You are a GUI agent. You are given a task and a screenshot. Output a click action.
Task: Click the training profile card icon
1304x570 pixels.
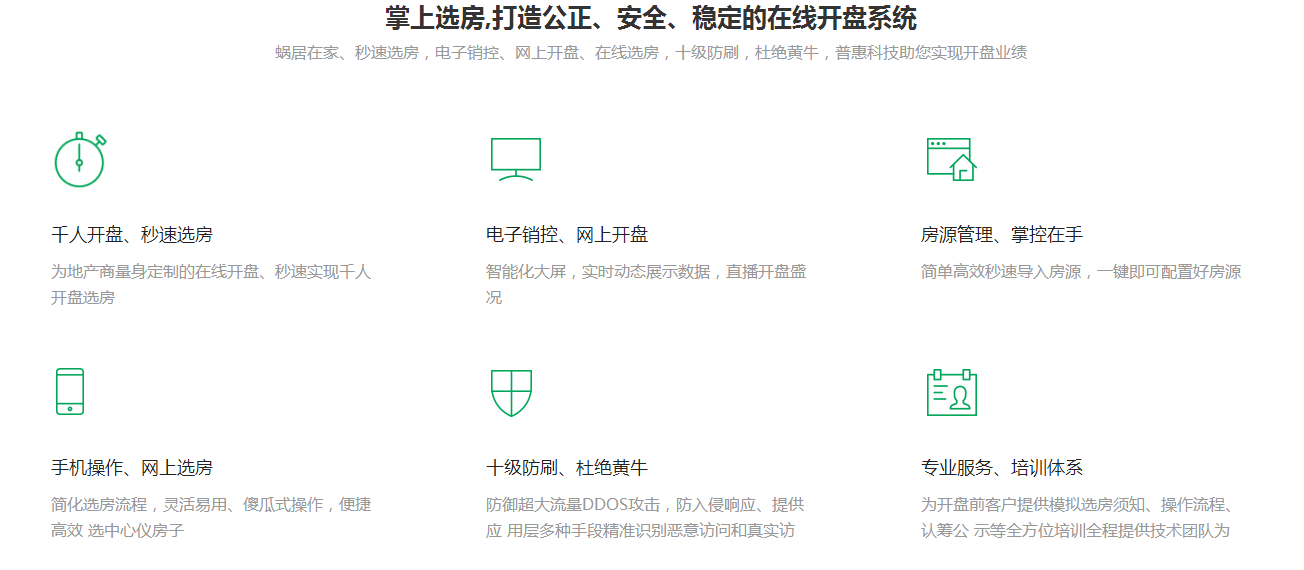pos(950,392)
